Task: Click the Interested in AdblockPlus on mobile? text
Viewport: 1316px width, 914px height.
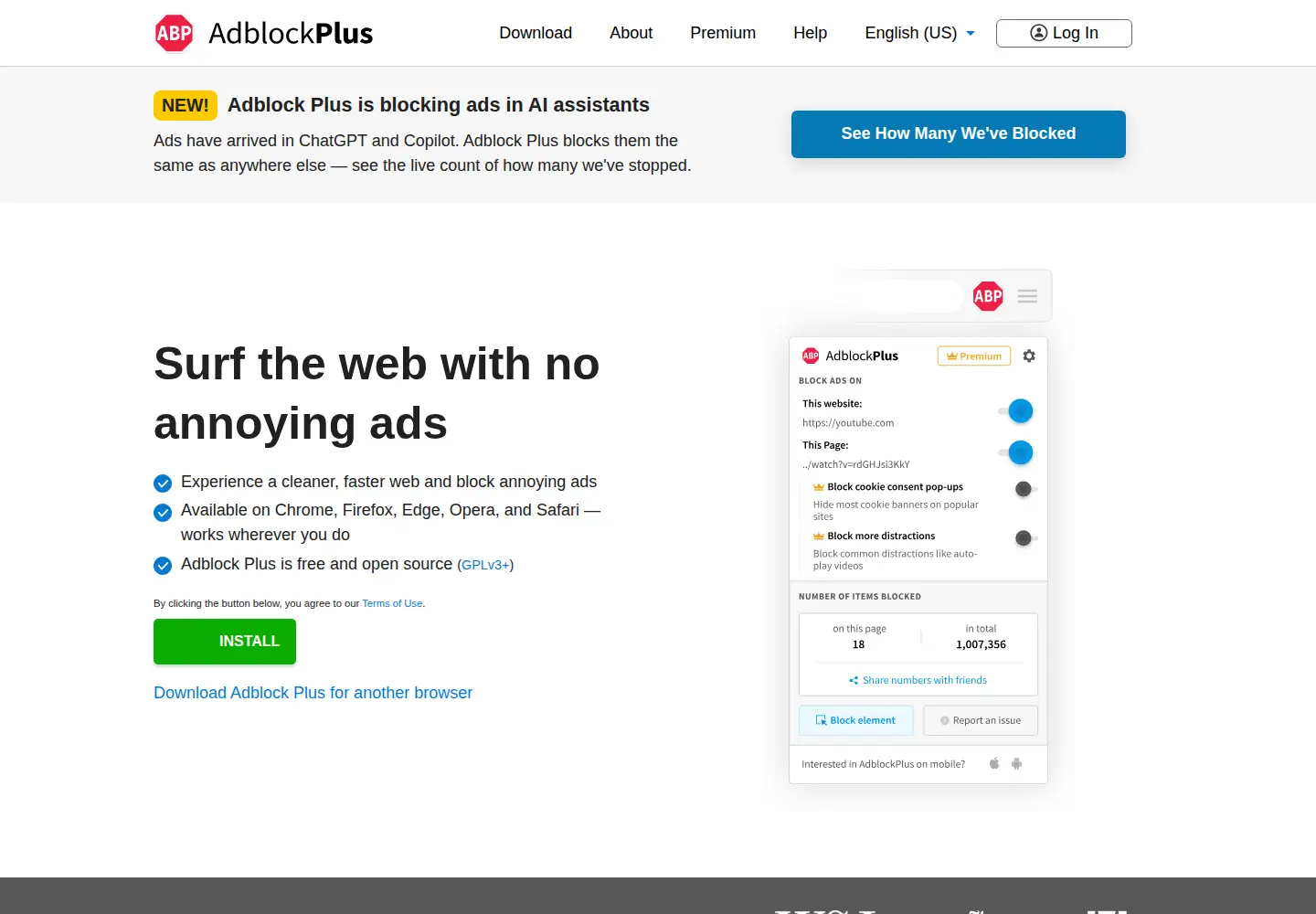Action: click(x=883, y=764)
